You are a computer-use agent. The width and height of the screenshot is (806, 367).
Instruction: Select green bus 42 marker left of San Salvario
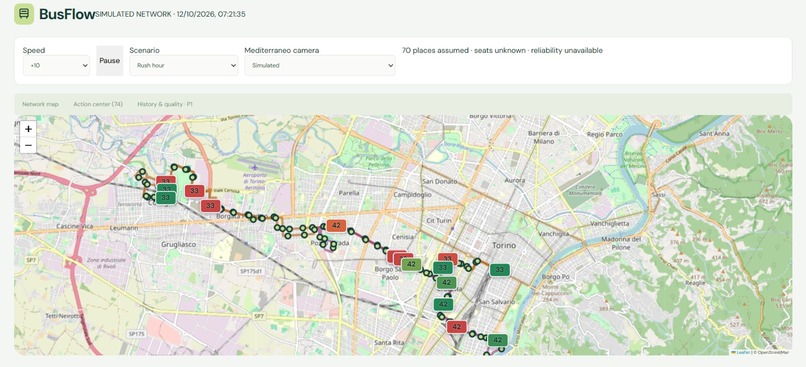(x=443, y=305)
